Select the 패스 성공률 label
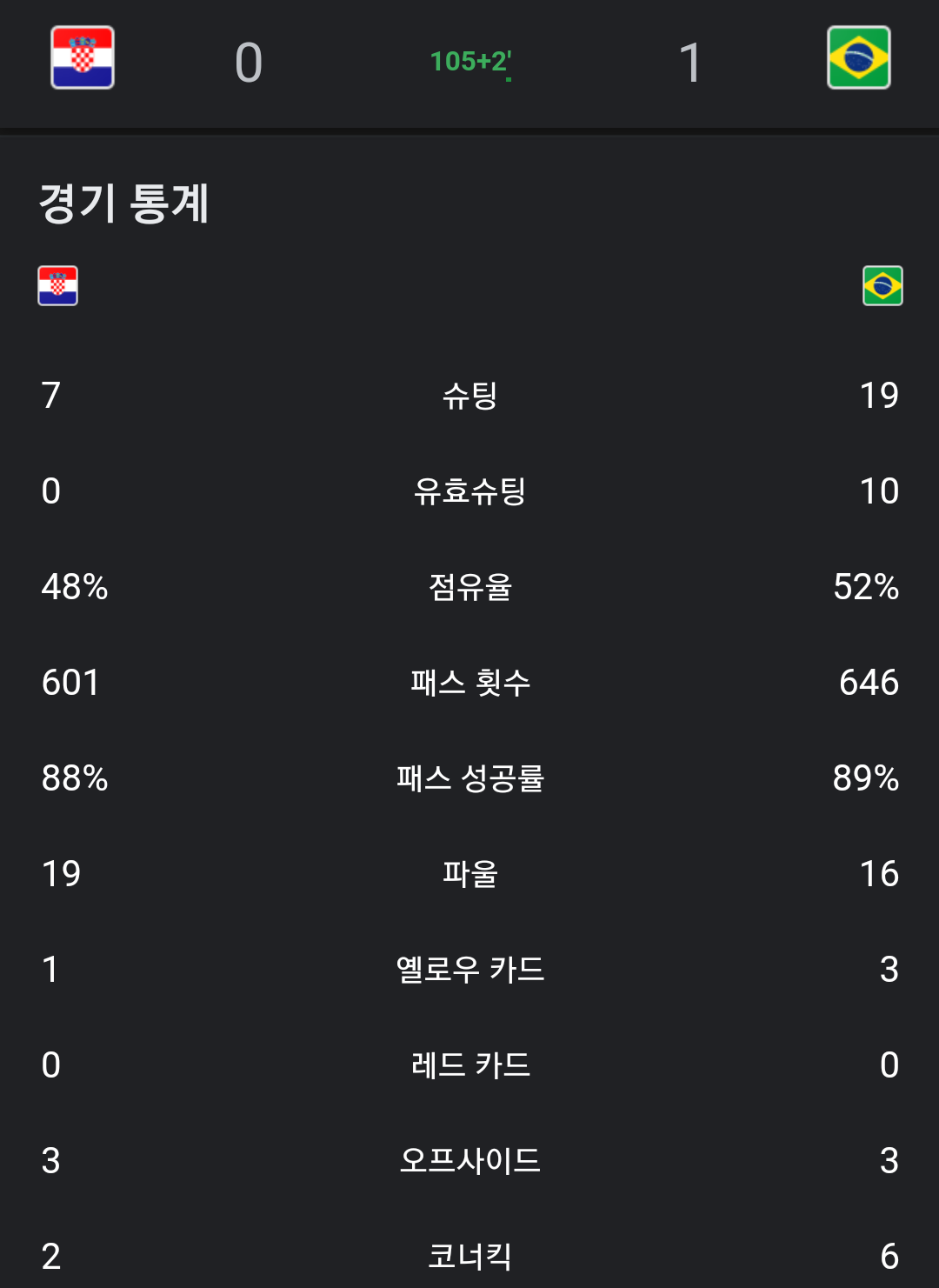 [x=469, y=778]
